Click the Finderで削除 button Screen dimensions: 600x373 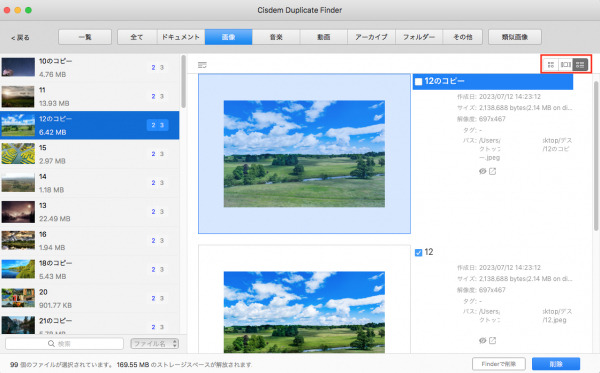coord(499,364)
